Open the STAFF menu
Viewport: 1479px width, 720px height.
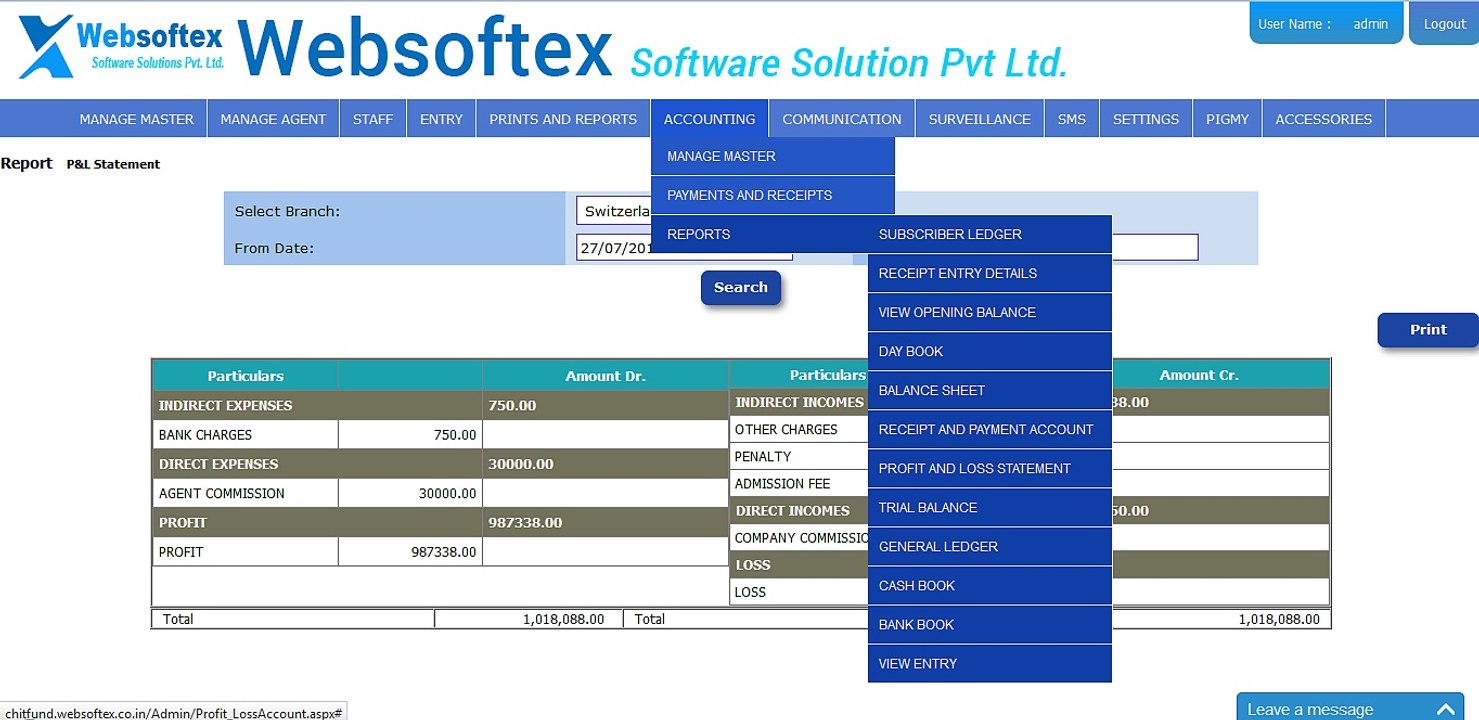click(373, 119)
